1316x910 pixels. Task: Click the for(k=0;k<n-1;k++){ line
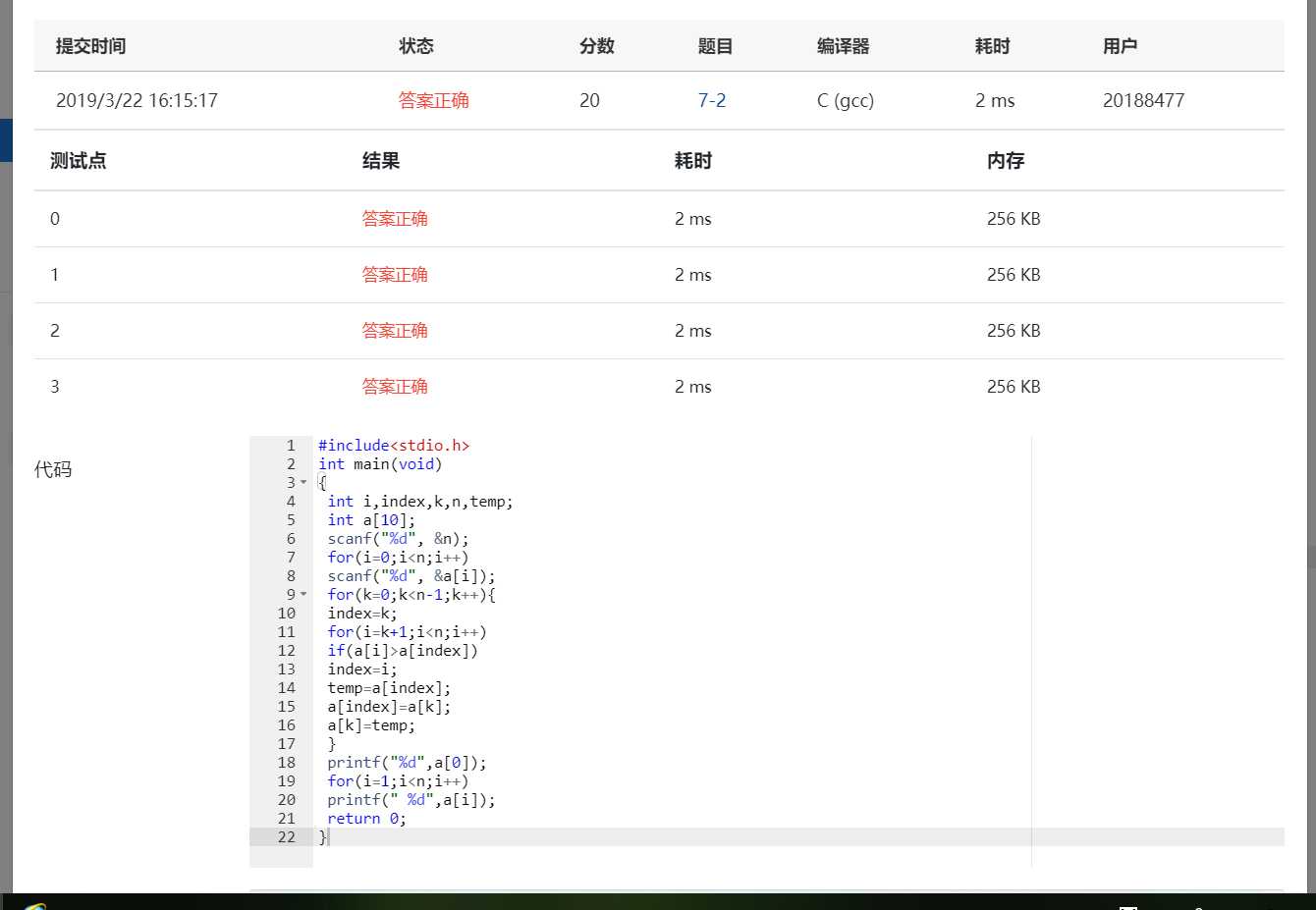click(x=411, y=595)
